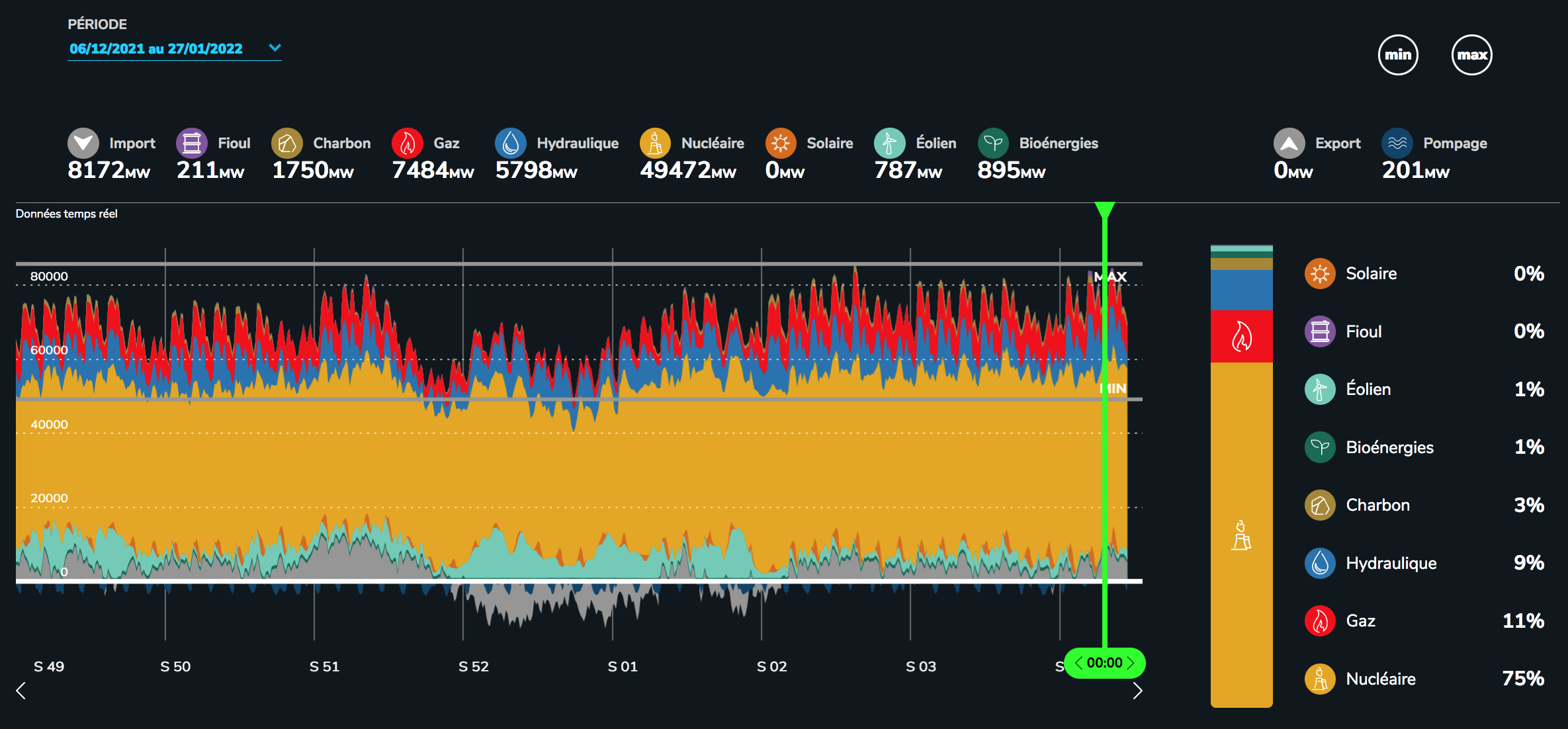1568x729 pixels.
Task: Click the Gaz 11% share value
Action: pyautogui.click(x=1523, y=621)
